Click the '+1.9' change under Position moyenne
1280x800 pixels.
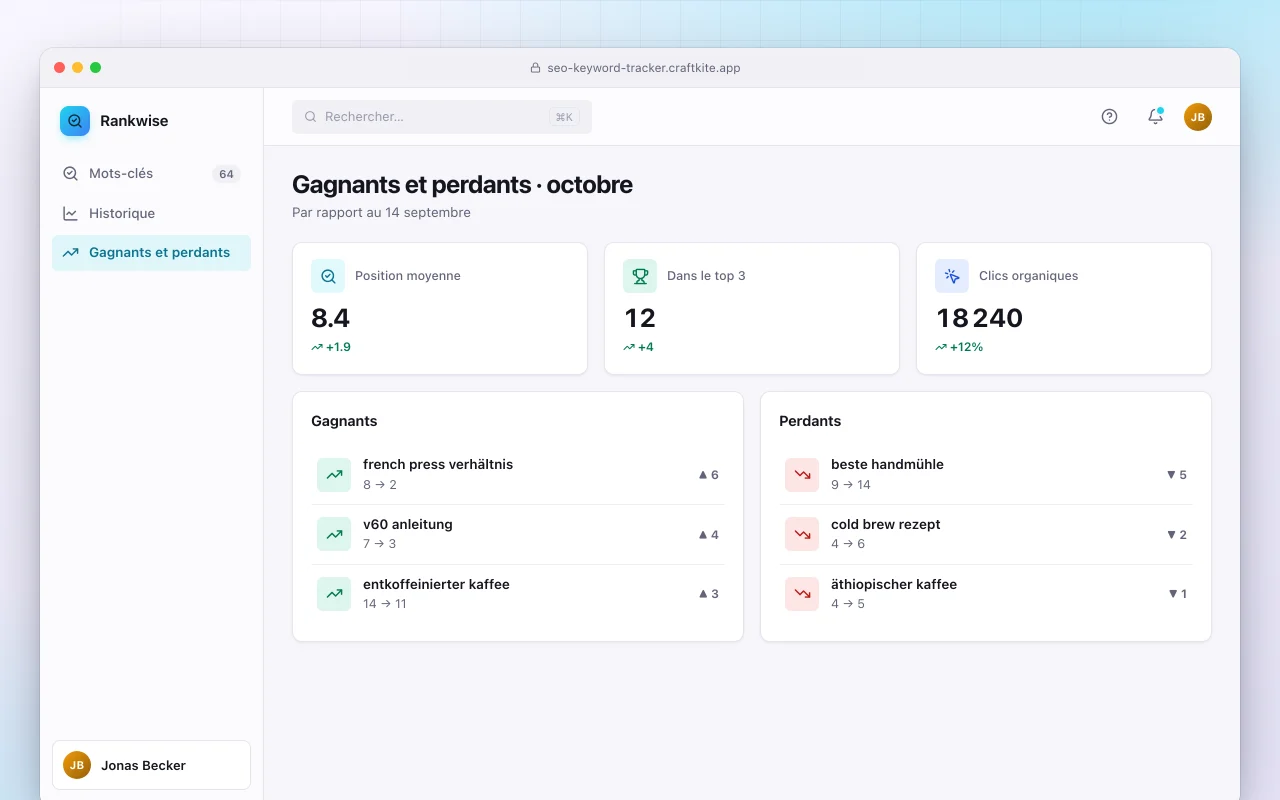coord(331,347)
